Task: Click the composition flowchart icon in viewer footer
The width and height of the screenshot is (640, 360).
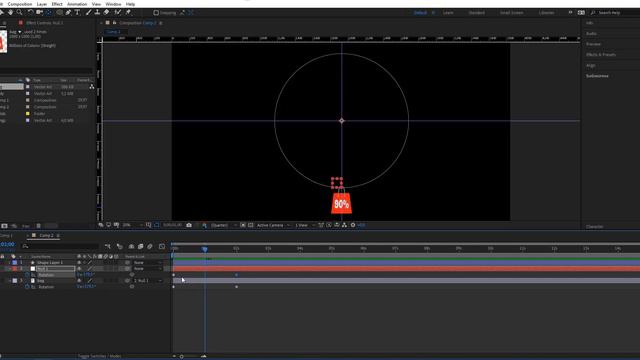Action: tap(344, 225)
